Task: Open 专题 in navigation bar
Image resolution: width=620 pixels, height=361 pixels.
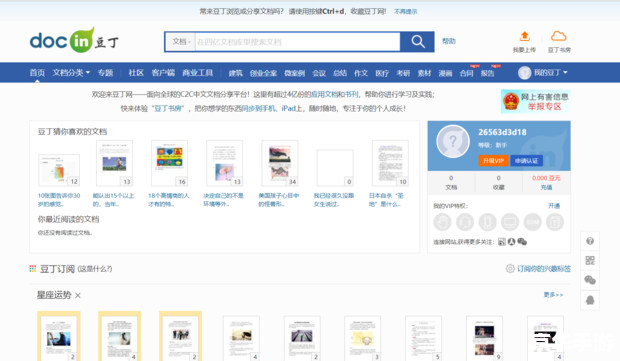Action: tap(106, 73)
